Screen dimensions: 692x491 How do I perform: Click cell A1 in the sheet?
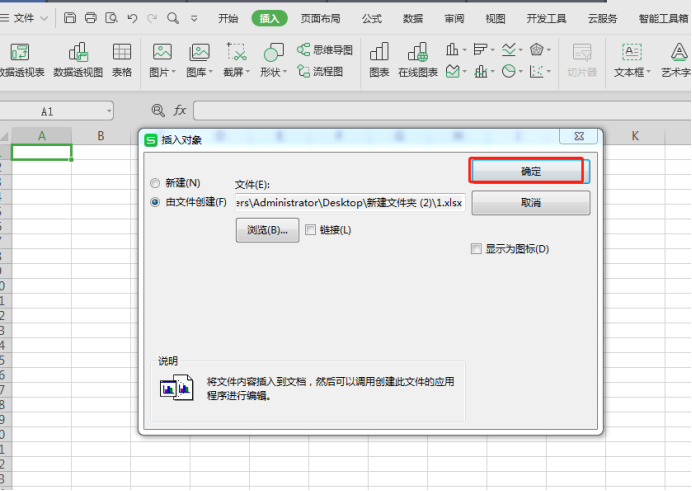[41, 152]
